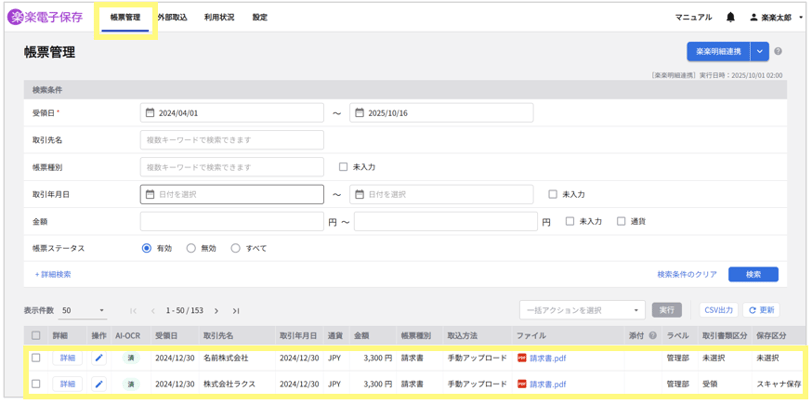Select the 無効 status radio button
This screenshot has height=404, width=812.
pyautogui.click(x=191, y=248)
